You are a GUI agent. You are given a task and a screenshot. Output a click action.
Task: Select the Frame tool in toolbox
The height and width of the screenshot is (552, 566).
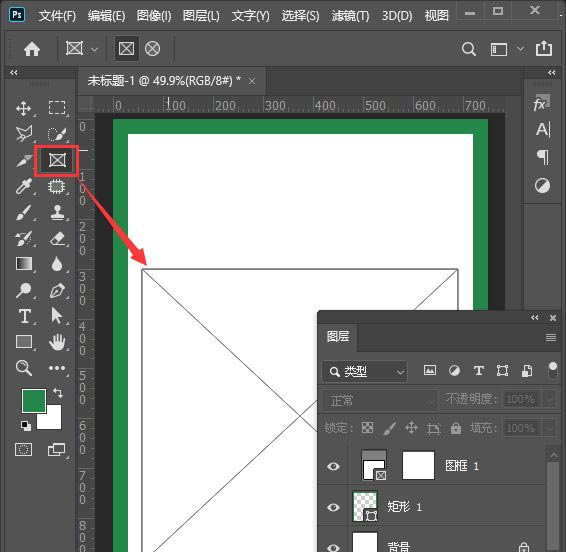[57, 160]
